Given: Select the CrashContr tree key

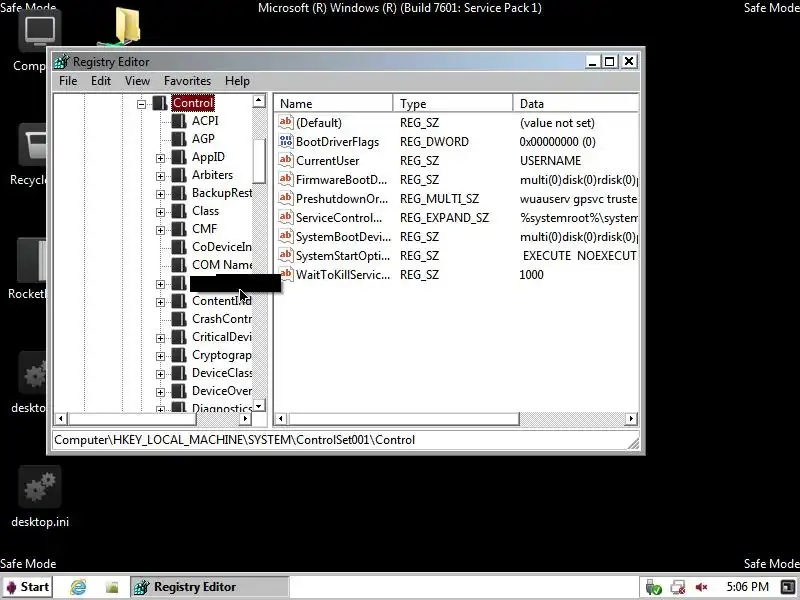Looking at the screenshot, I should click(x=221, y=319).
